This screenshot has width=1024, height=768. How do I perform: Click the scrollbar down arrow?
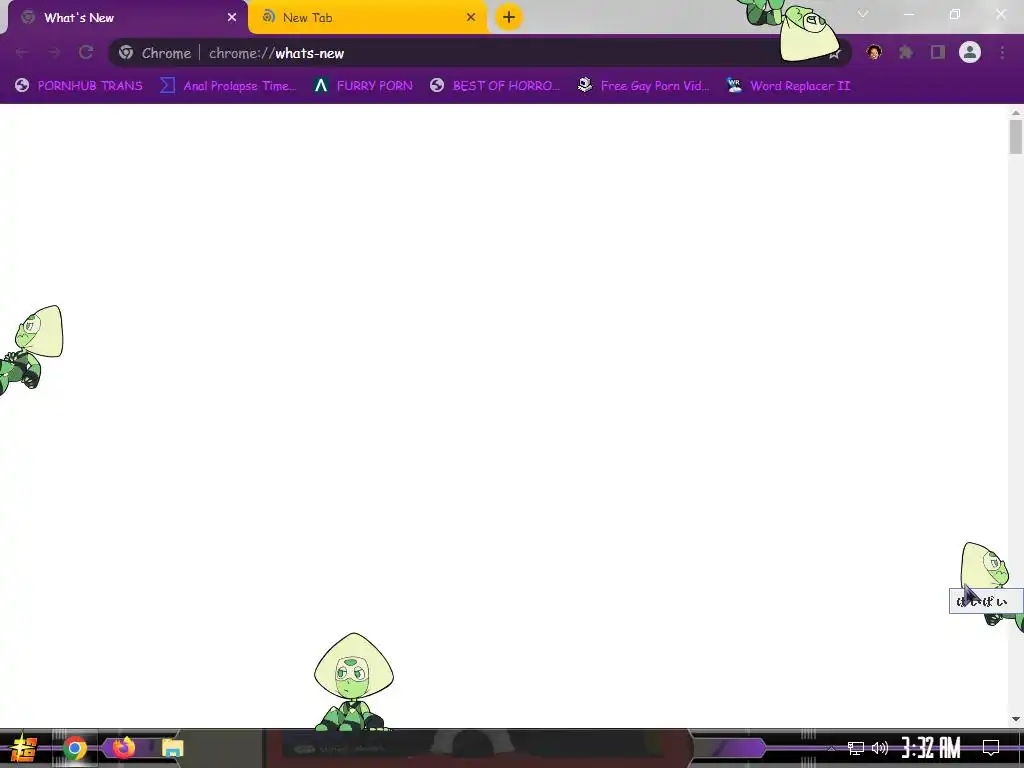(1016, 719)
